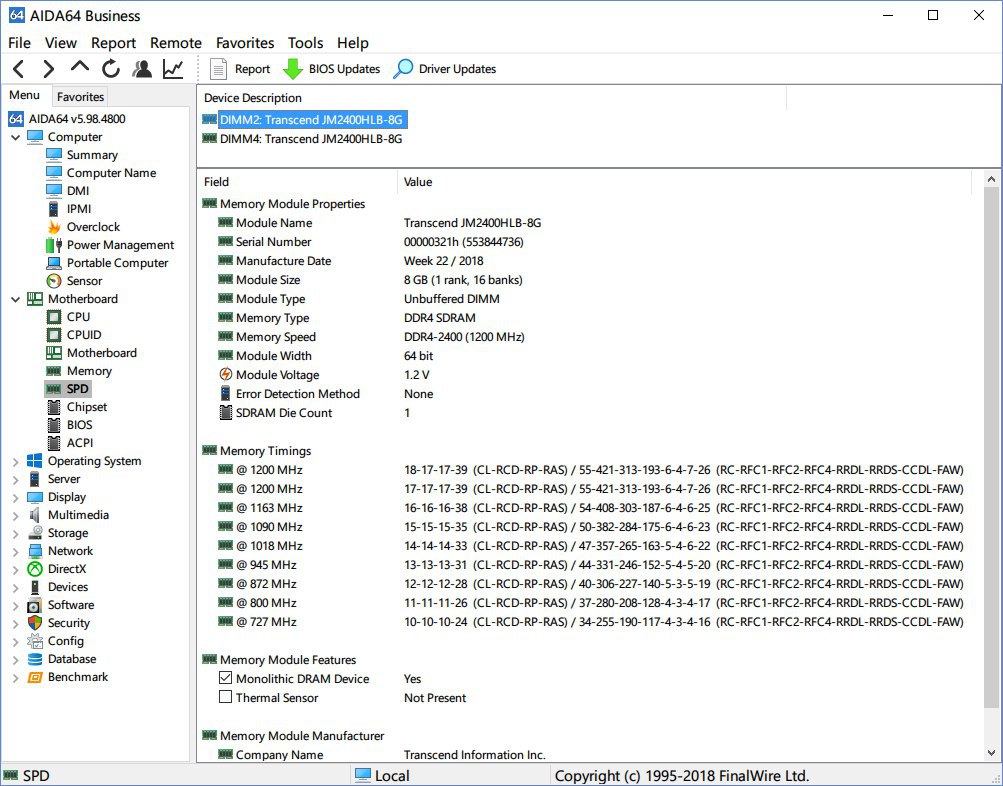The height and width of the screenshot is (786, 1003).
Task: Open Driver Updates from toolbar
Action: (x=445, y=69)
